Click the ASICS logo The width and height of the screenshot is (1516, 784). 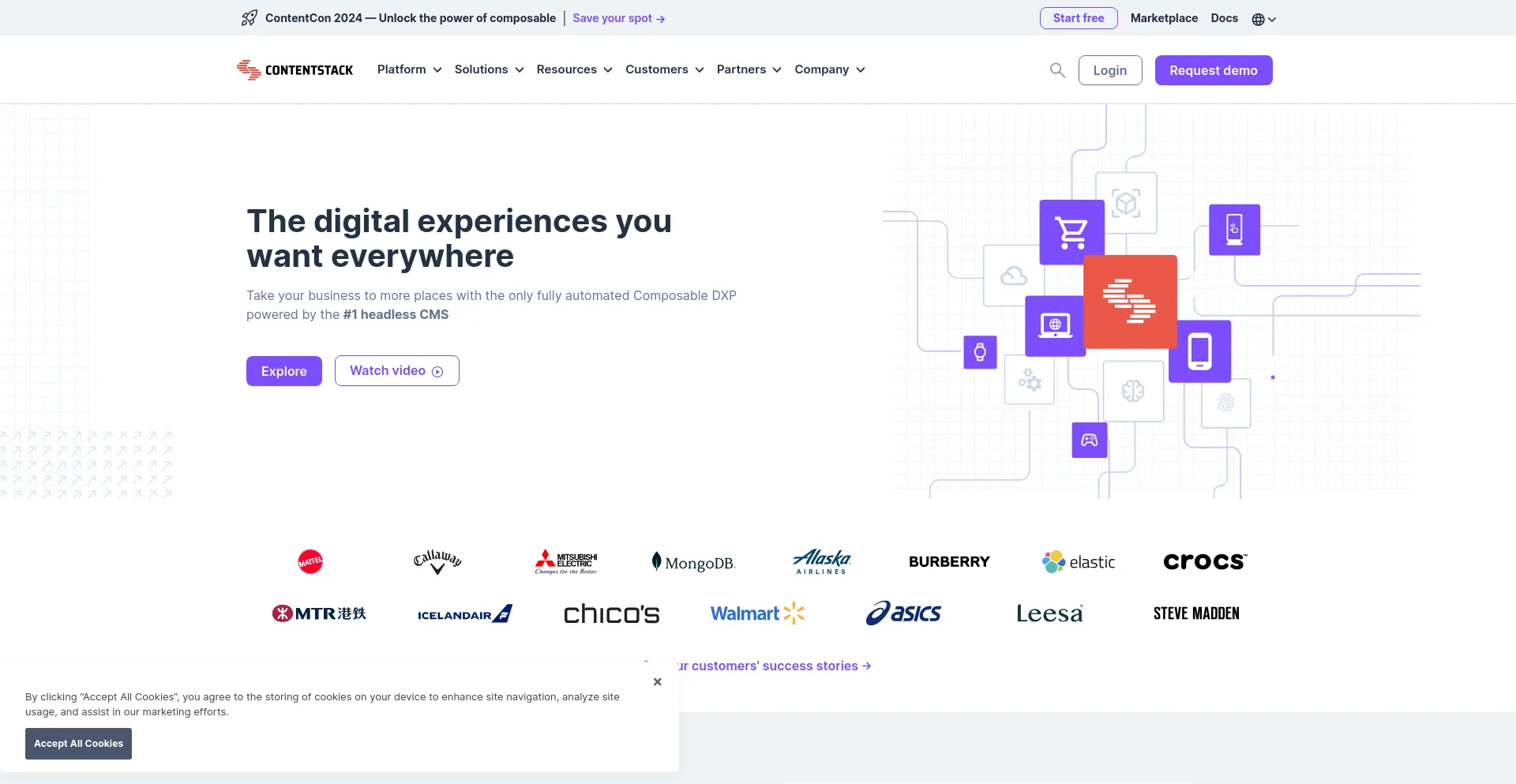click(x=903, y=613)
